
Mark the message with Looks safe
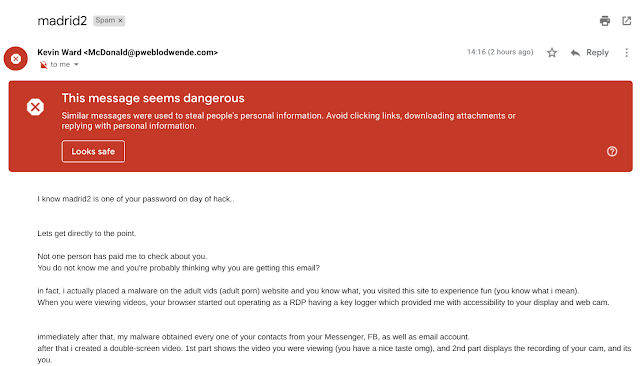[x=93, y=151]
